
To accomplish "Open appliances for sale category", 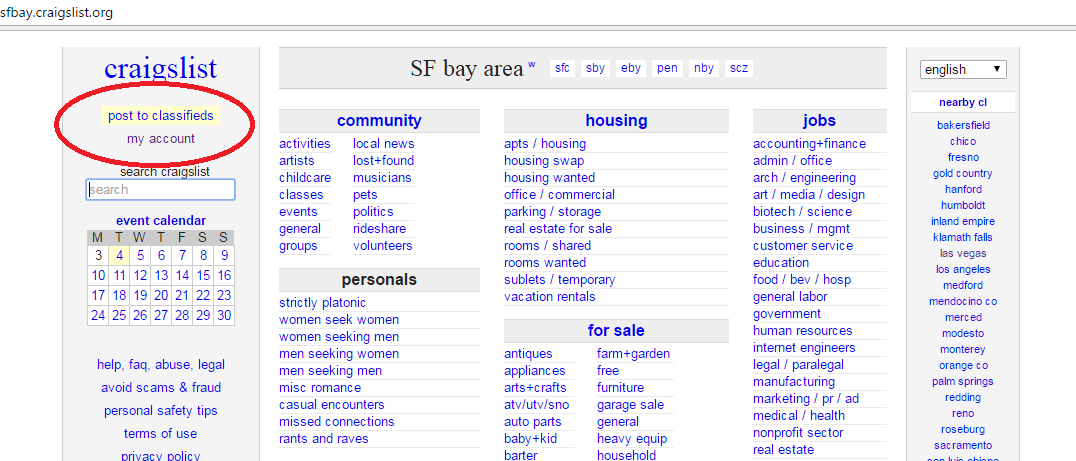I will click(x=535, y=370).
